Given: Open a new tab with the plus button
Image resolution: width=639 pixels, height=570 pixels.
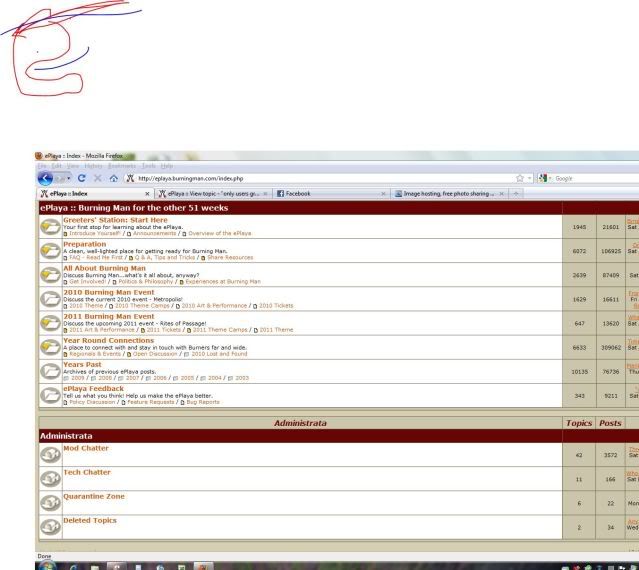Looking at the screenshot, I should pyautogui.click(x=516, y=194).
